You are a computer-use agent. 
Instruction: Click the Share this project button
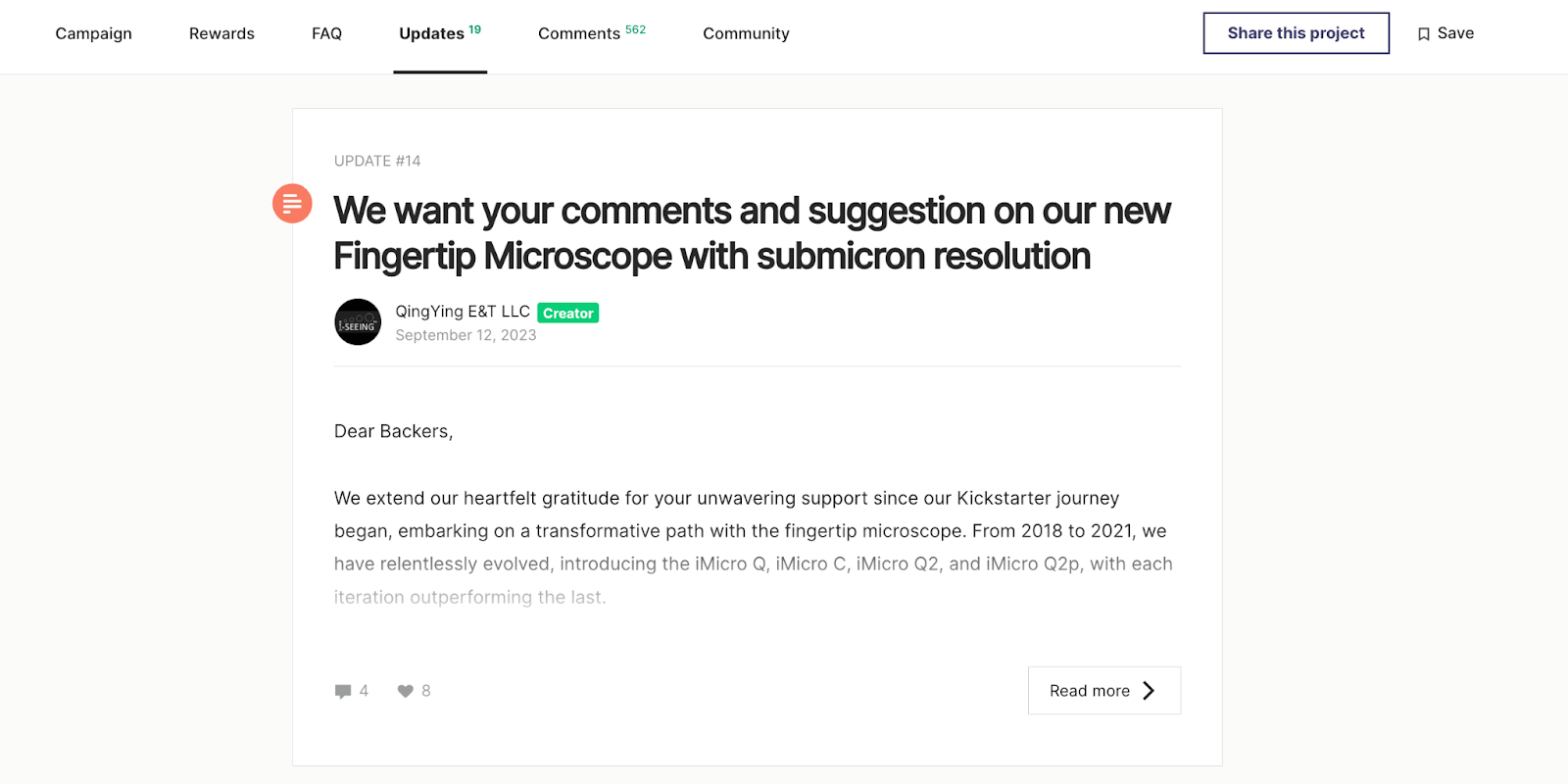point(1296,33)
